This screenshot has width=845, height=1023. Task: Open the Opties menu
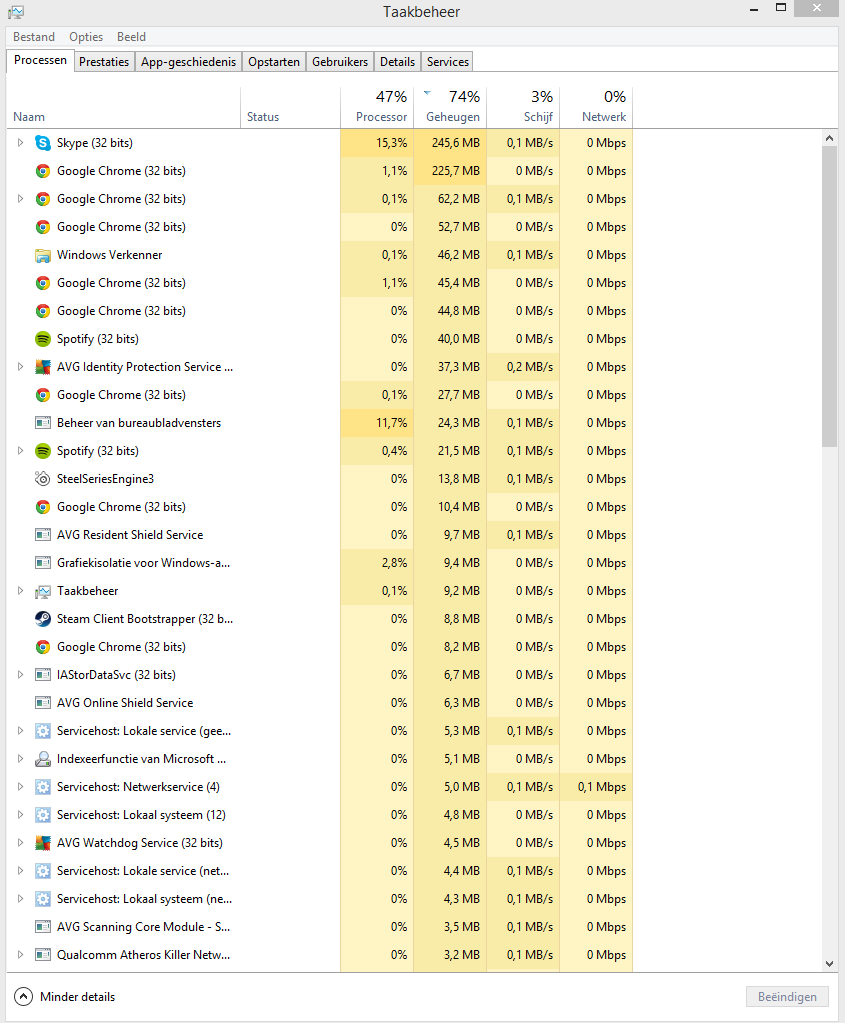pyautogui.click(x=86, y=37)
